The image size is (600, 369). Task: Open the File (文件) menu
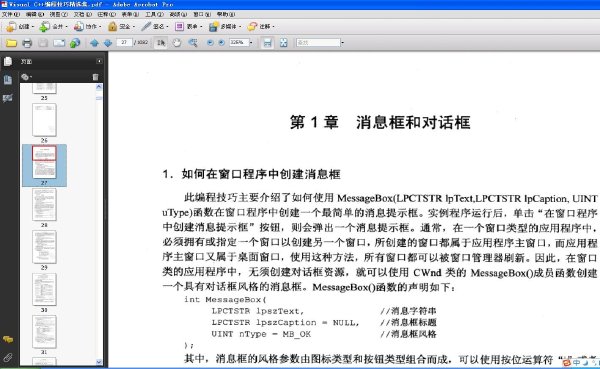coord(11,14)
